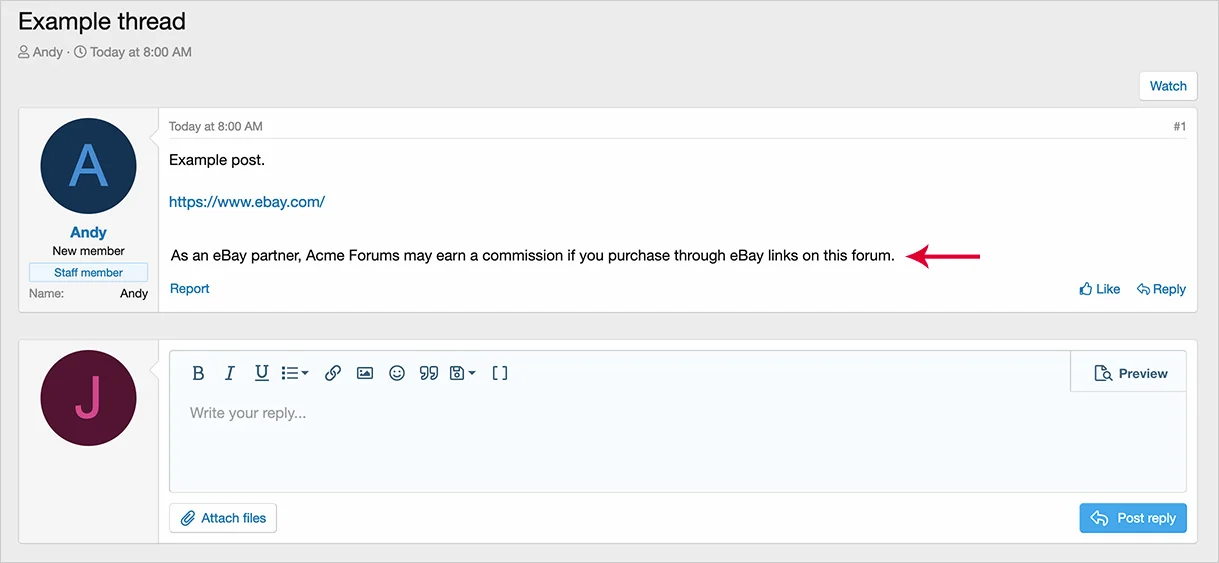Open the save draft dropdown
1219x563 pixels.
(462, 373)
